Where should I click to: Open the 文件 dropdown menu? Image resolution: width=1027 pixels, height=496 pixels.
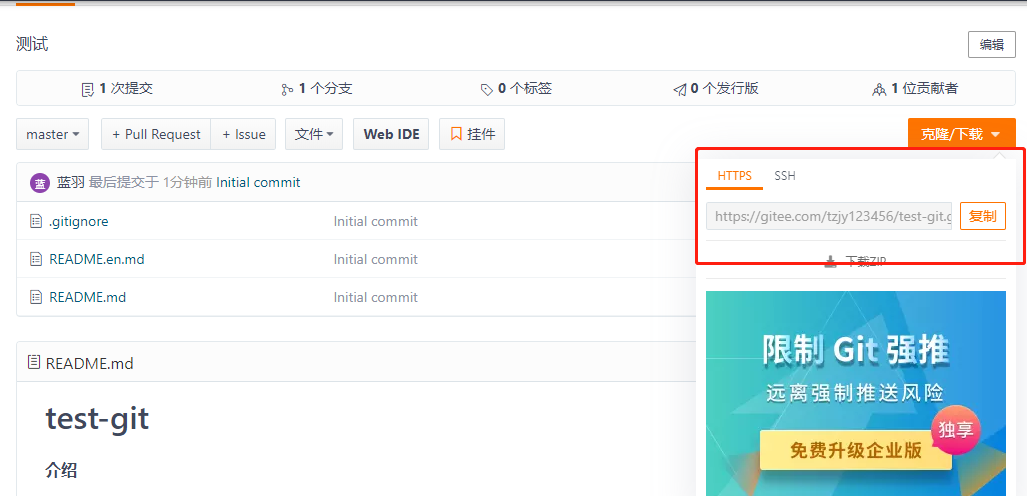[x=314, y=134]
